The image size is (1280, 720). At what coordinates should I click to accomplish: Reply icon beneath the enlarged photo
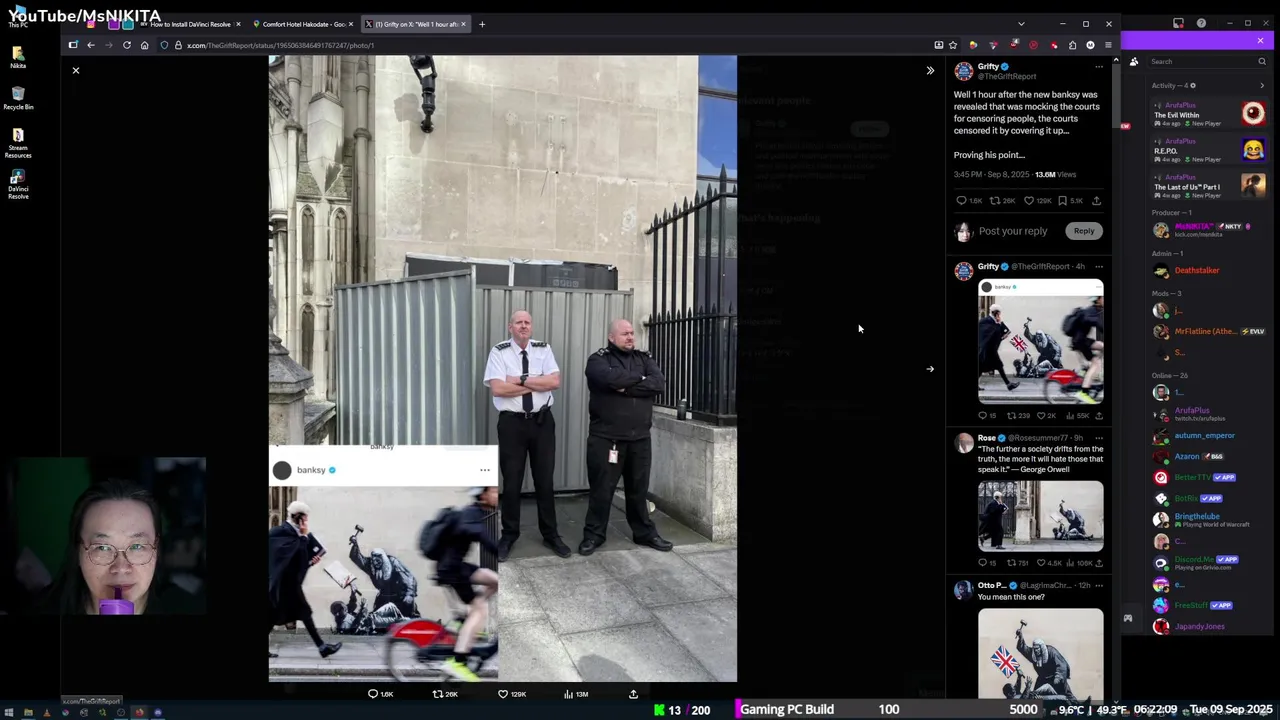pyautogui.click(x=373, y=694)
